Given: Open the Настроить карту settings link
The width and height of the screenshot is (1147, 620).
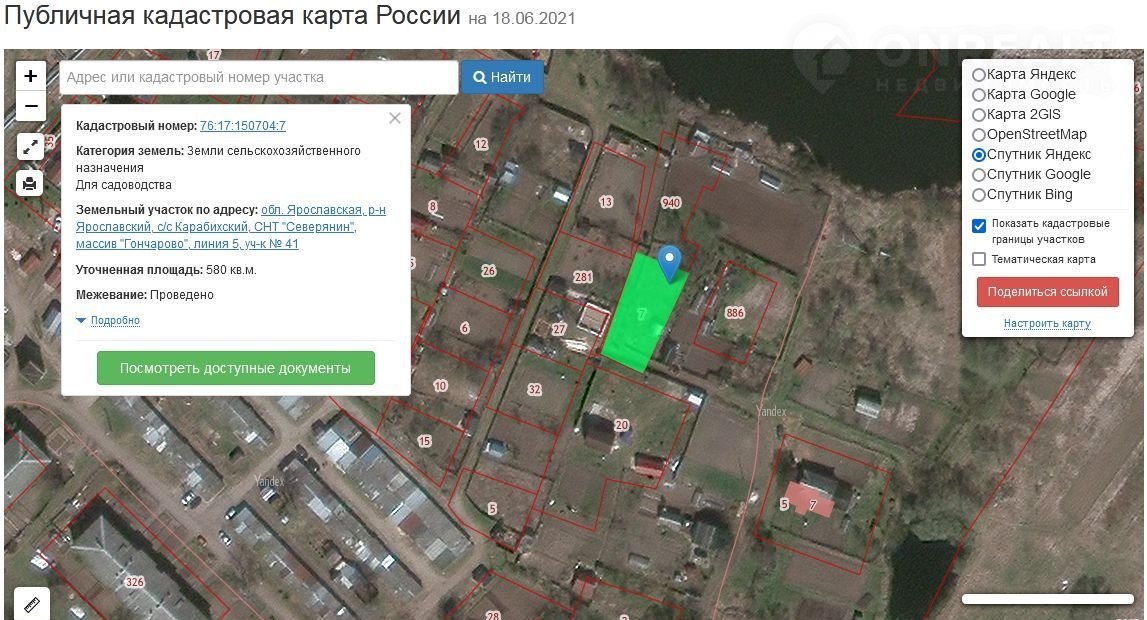Looking at the screenshot, I should (x=1047, y=323).
